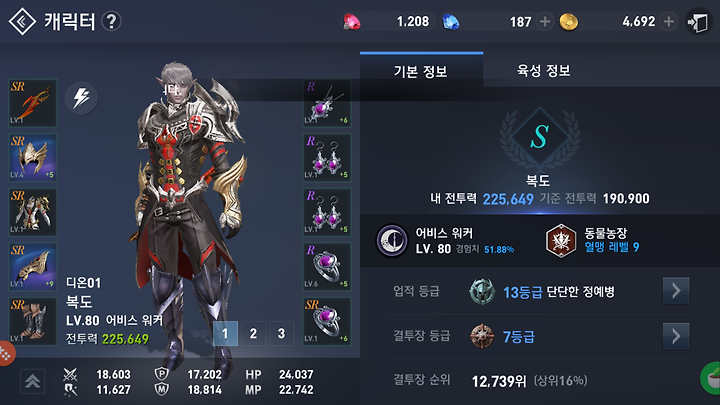Switch to equipment preset 2
This screenshot has width=720, height=405.
[x=253, y=333]
